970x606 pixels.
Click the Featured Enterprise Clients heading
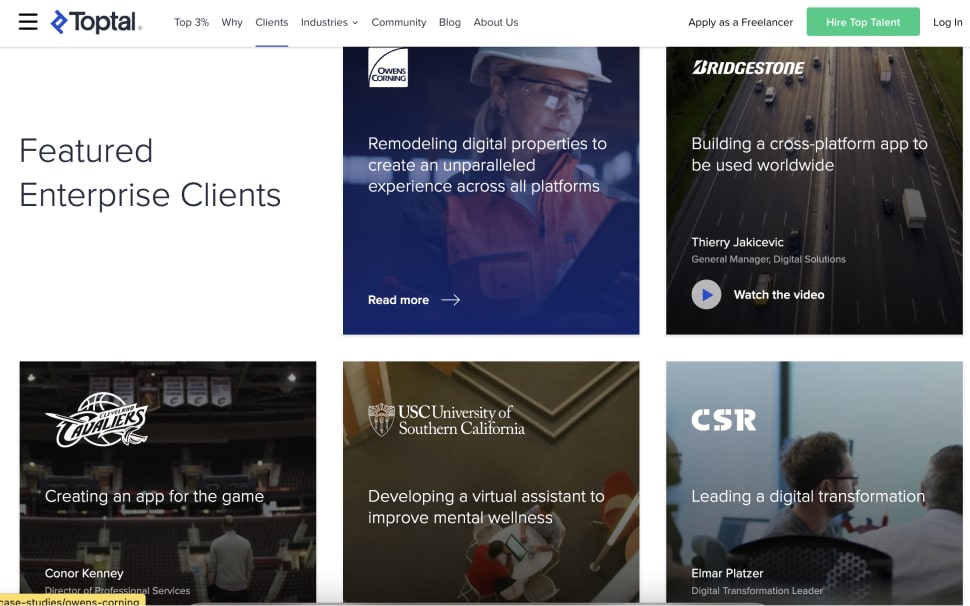150,173
